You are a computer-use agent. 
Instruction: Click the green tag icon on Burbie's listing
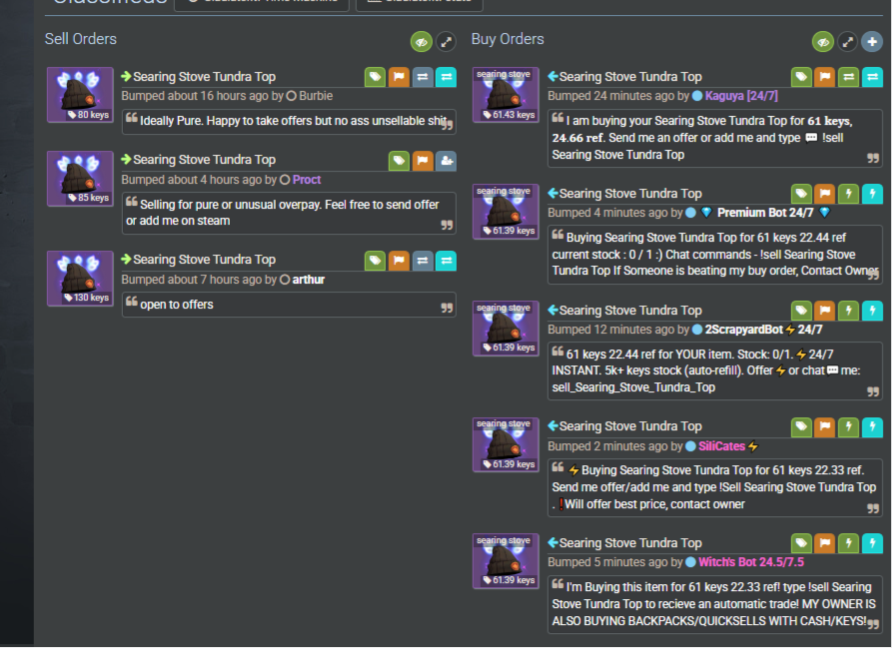pyautogui.click(x=375, y=77)
